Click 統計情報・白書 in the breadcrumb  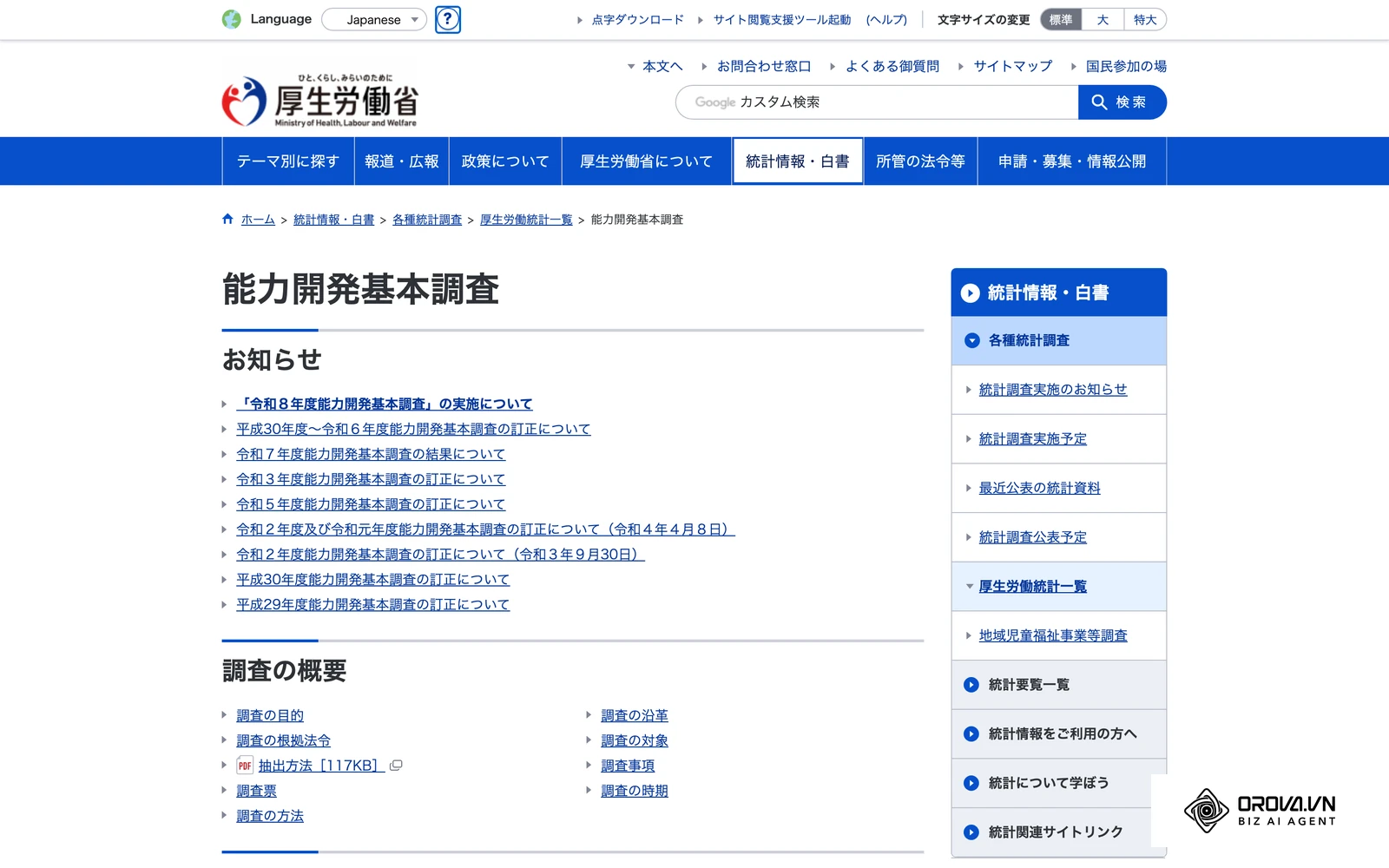pyautogui.click(x=333, y=220)
